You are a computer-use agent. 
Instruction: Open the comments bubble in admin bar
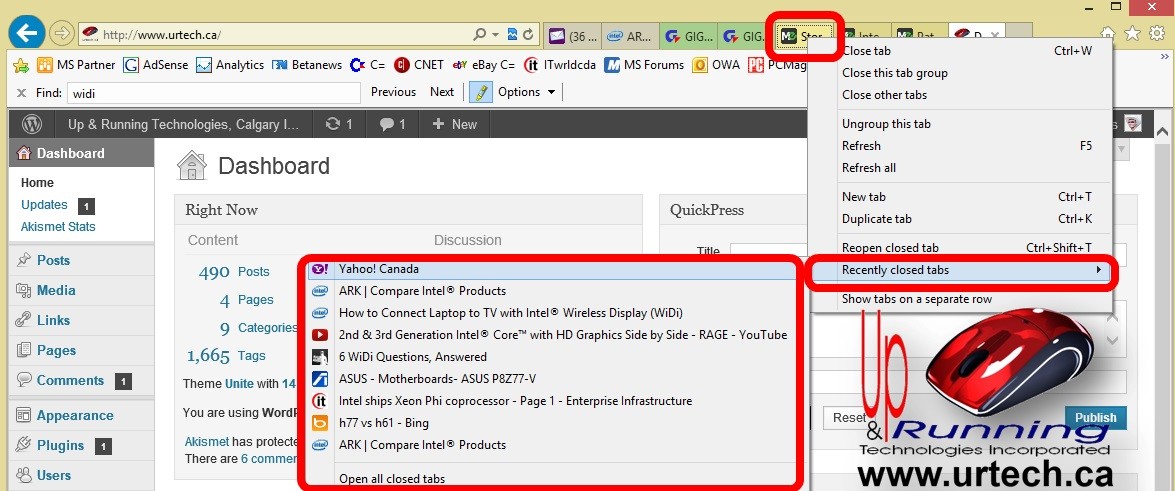point(391,125)
